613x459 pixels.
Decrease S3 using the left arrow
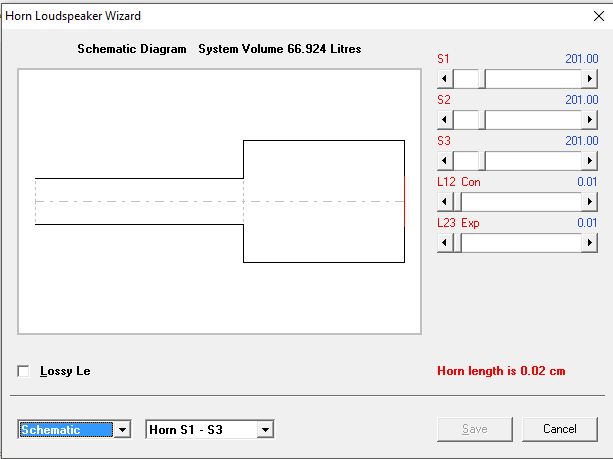[445, 161]
